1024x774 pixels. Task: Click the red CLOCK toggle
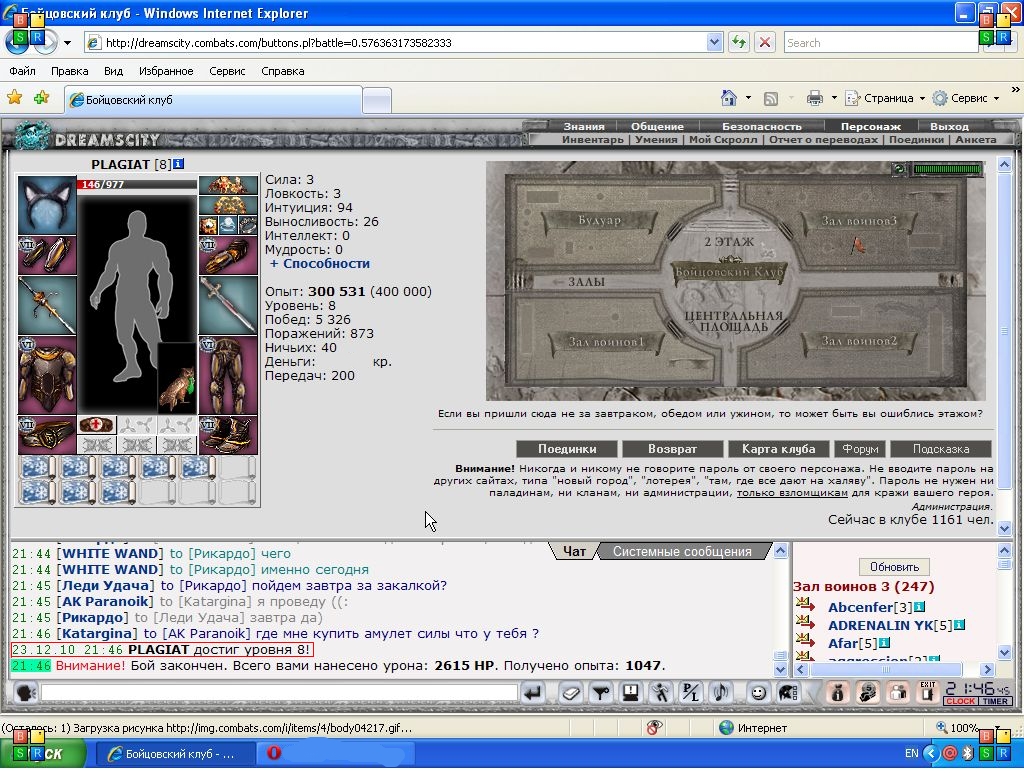[x=960, y=701]
